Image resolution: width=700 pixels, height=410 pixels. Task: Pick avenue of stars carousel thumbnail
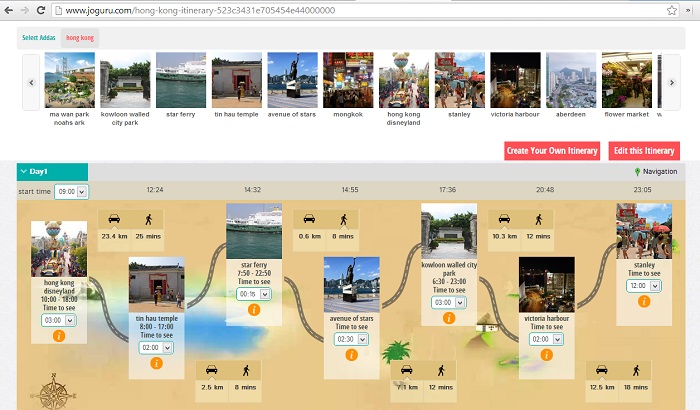[292, 80]
